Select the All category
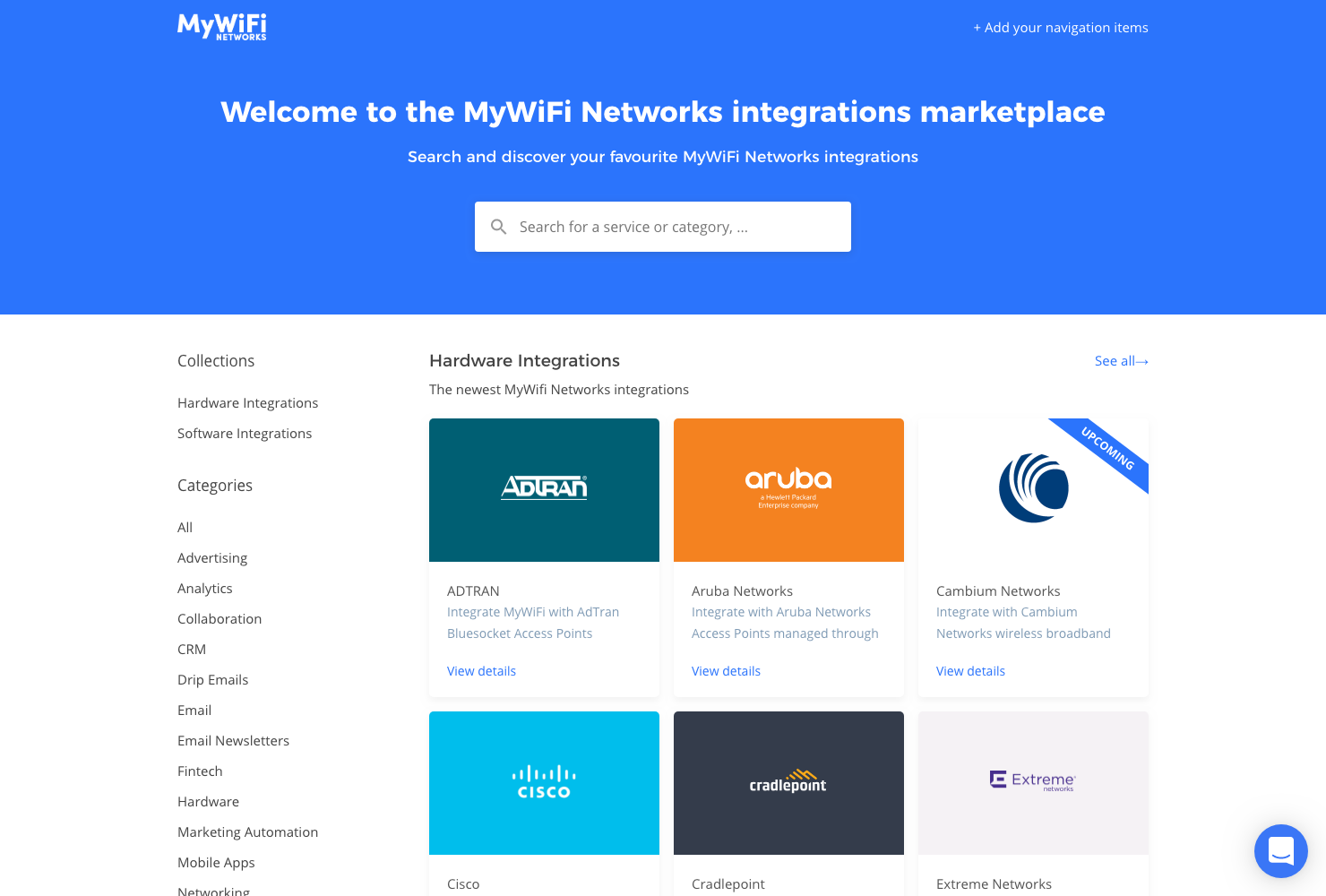1326x896 pixels. coord(185,528)
